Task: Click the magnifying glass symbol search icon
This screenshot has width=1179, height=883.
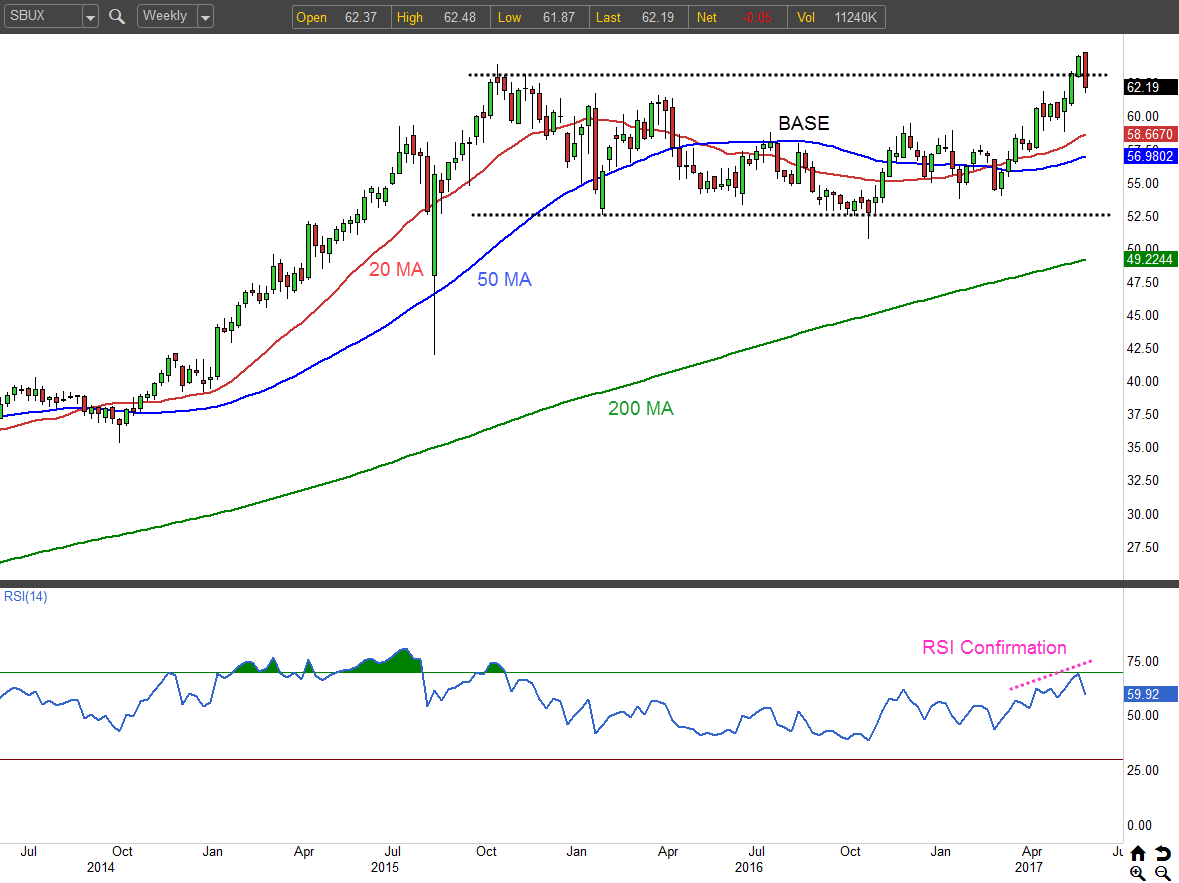Action: click(117, 16)
